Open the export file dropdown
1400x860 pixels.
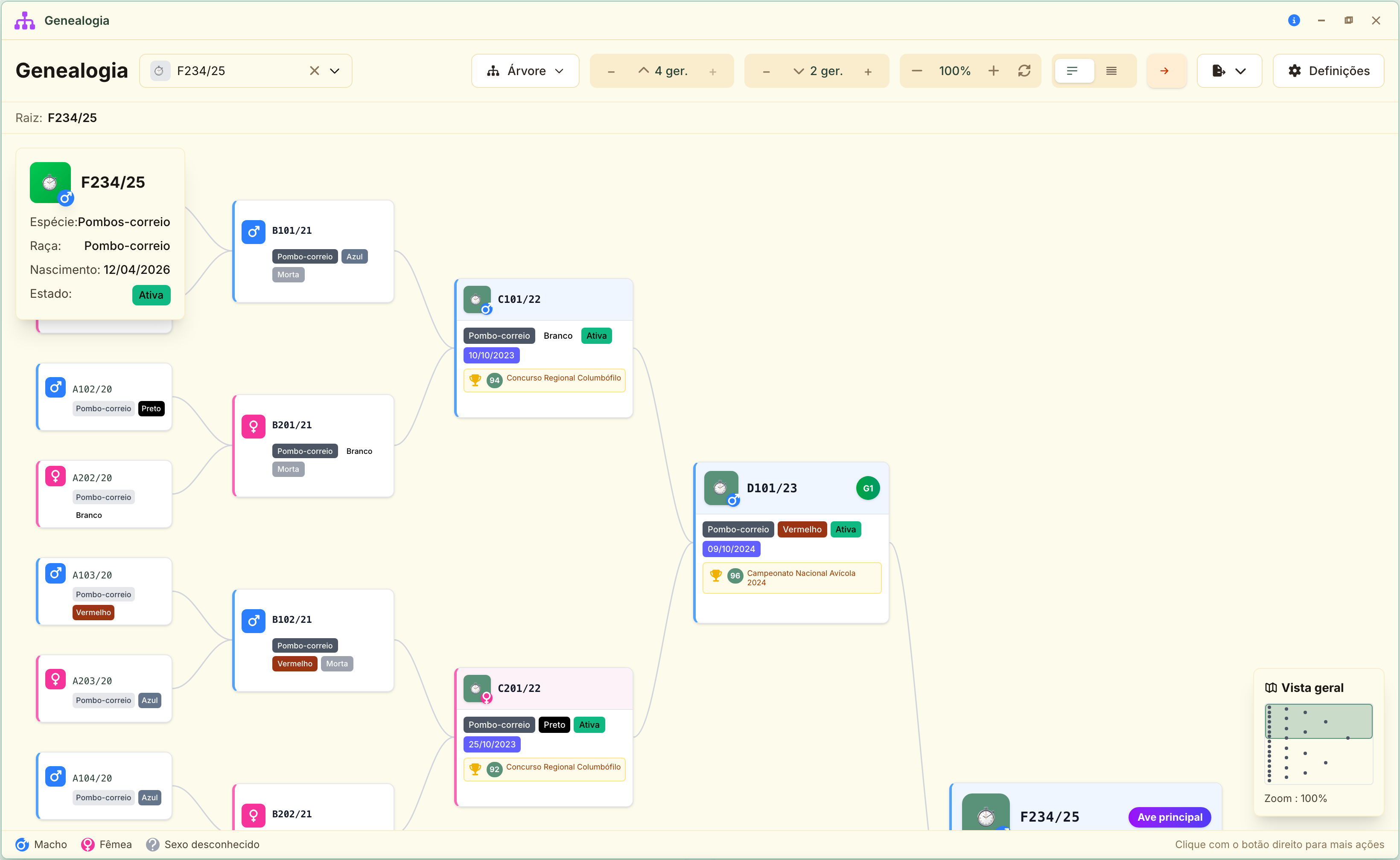[1229, 70]
